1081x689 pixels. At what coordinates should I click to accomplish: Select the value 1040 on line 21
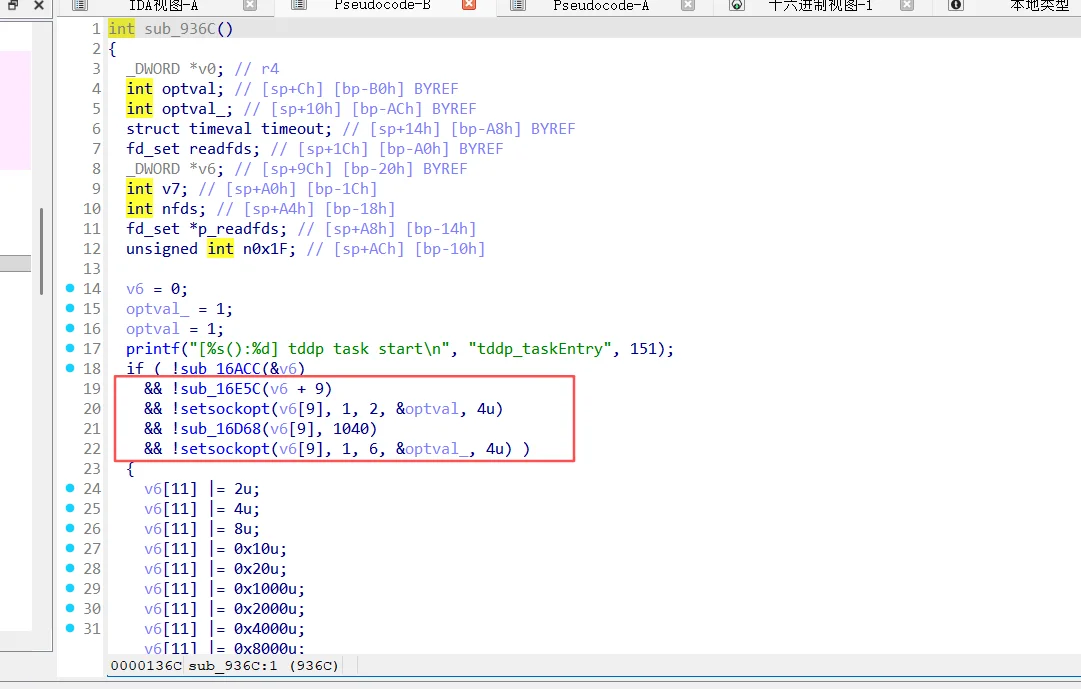pos(351,429)
